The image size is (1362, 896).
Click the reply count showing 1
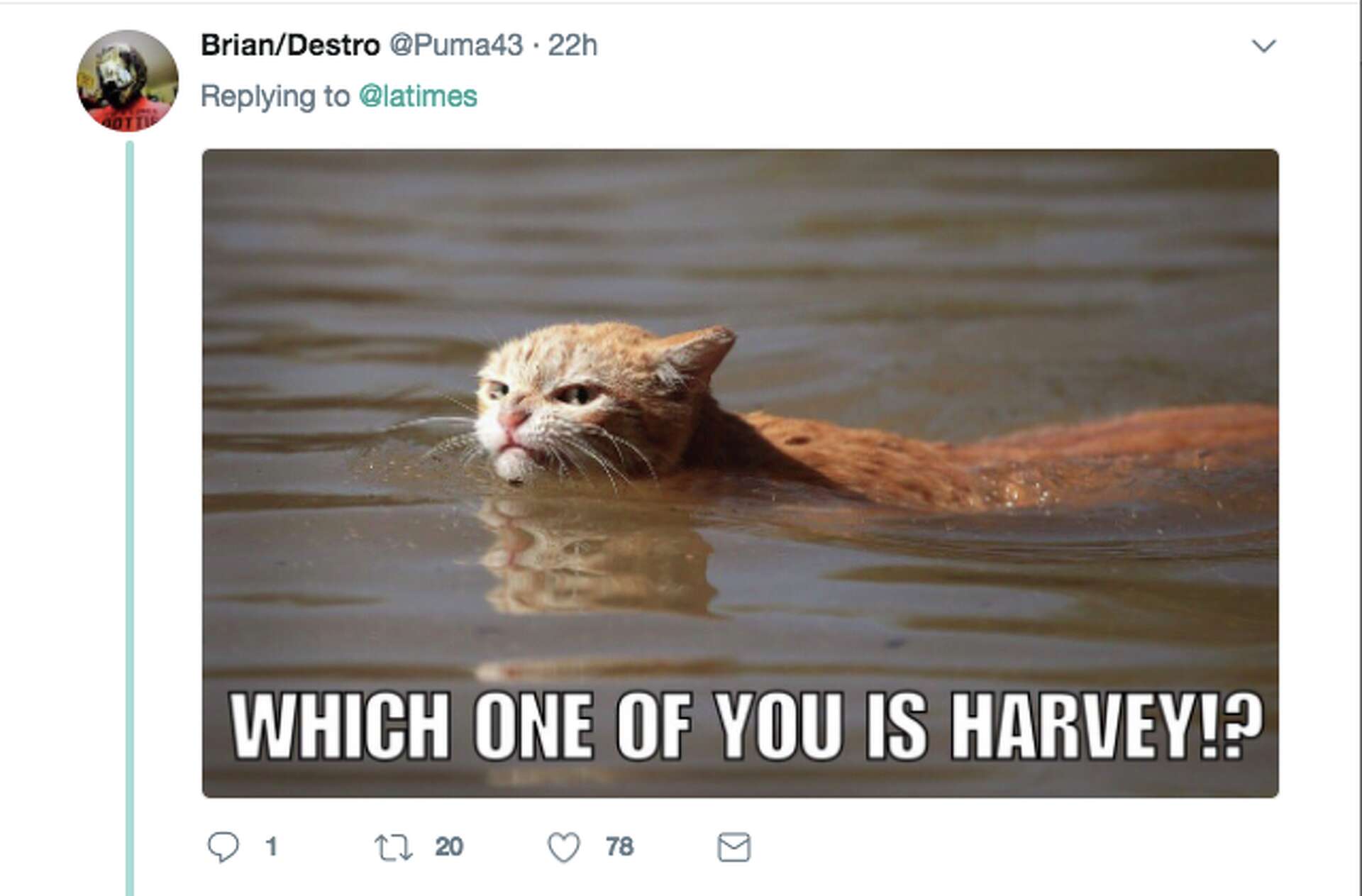(x=272, y=846)
